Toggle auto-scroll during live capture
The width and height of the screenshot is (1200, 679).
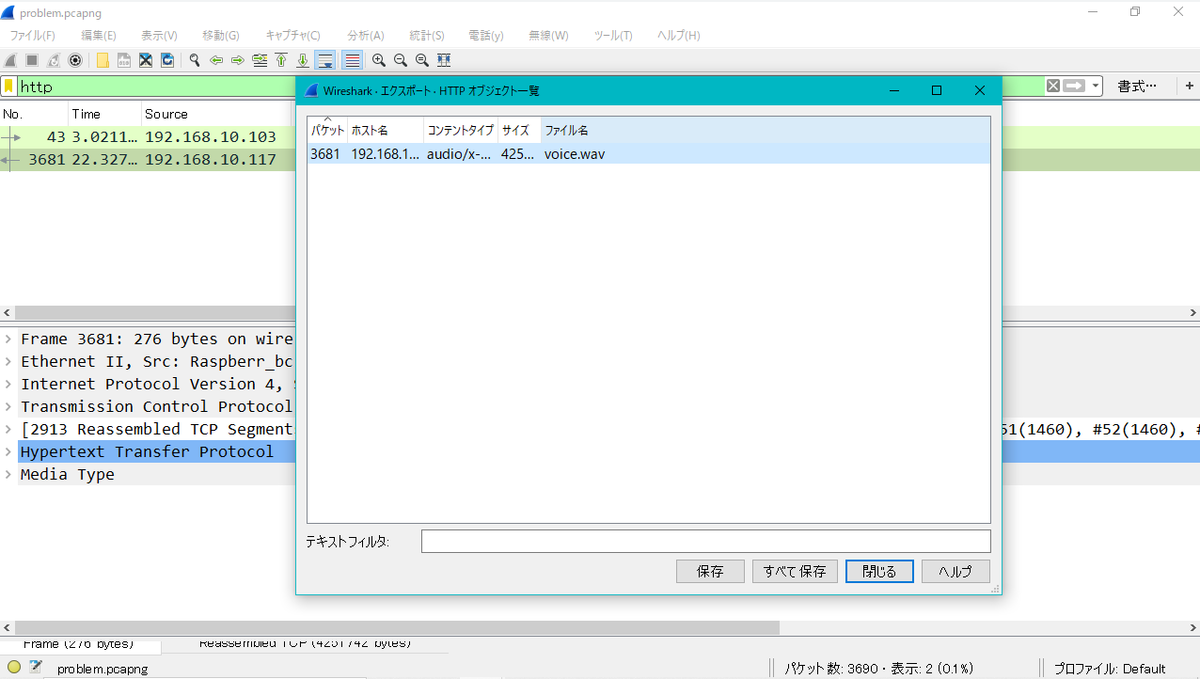325,60
